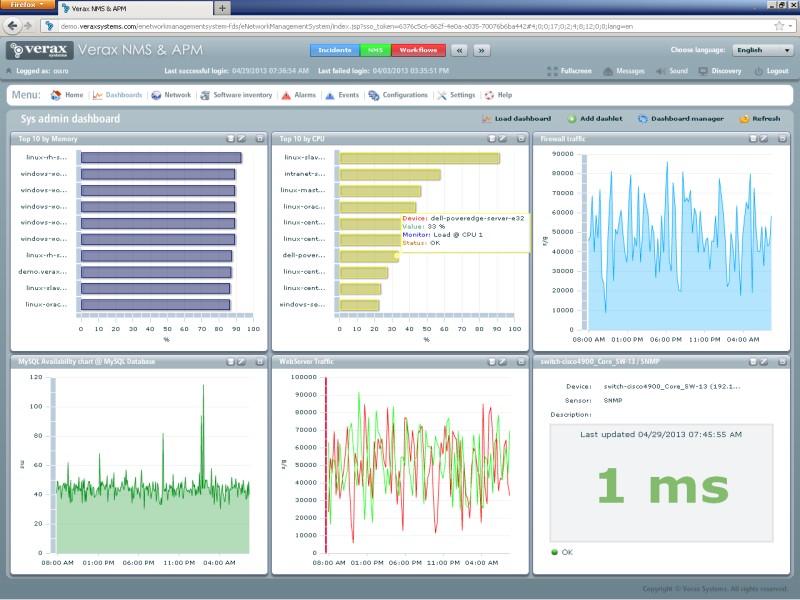The height and width of the screenshot is (600, 800).
Task: Click the double left arrow button
Action: tap(459, 50)
